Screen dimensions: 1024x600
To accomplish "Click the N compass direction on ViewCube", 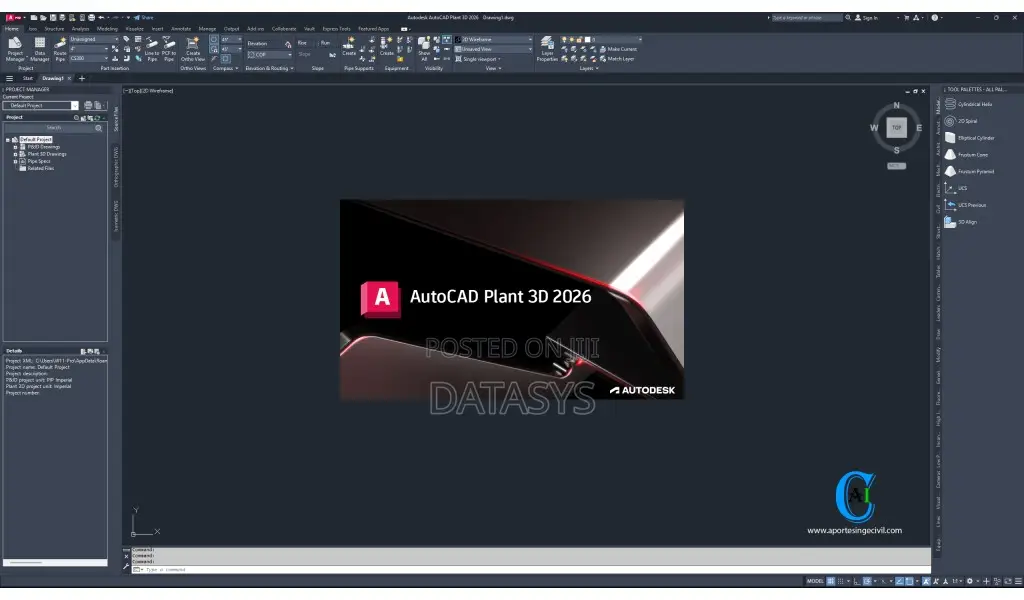I will 897,105.
